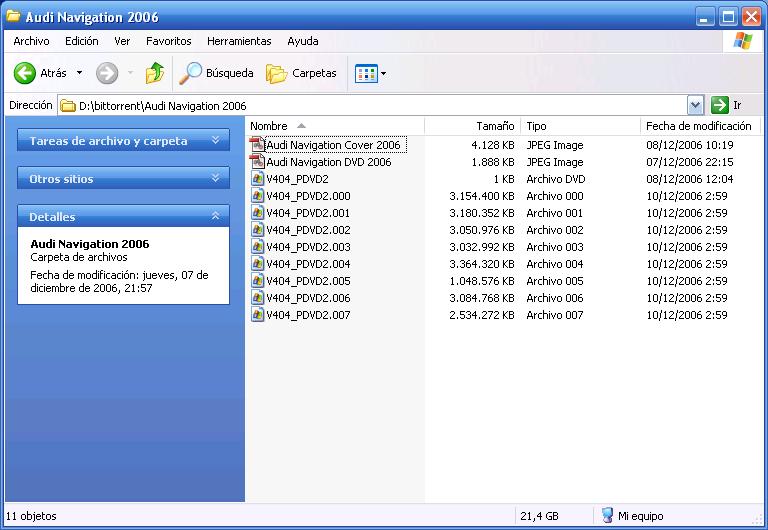
Task: Click Carpeta de archivos in Detalles
Action: click(x=78, y=257)
